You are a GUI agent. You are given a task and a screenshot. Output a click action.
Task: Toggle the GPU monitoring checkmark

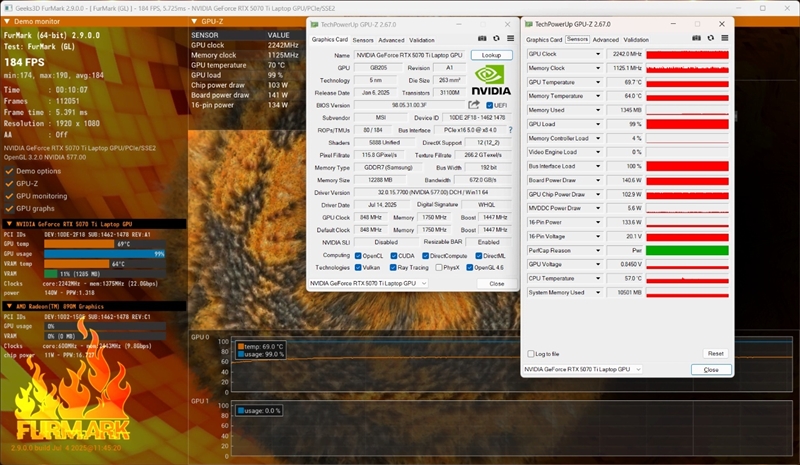point(9,196)
